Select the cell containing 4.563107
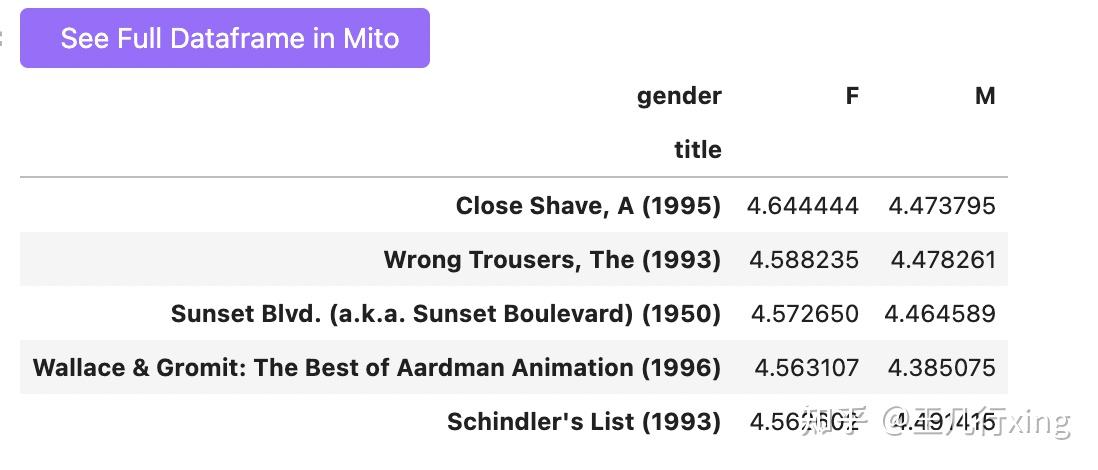The image size is (1098, 470). [x=806, y=368]
